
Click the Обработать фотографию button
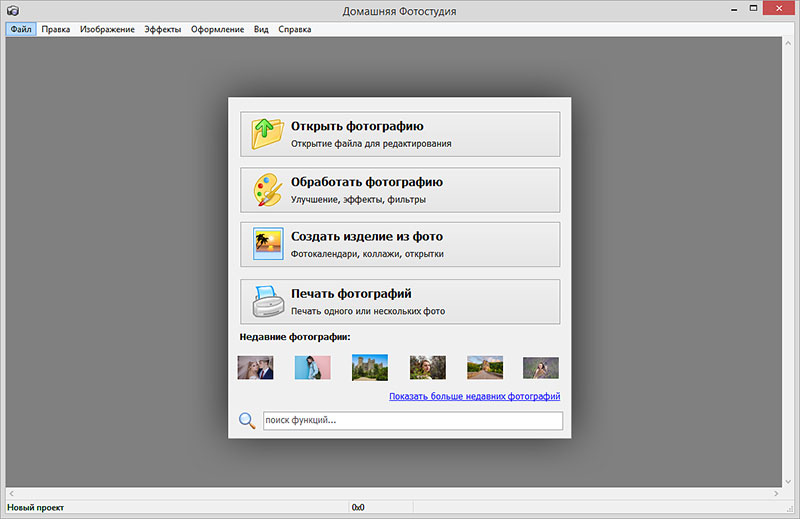click(x=400, y=190)
